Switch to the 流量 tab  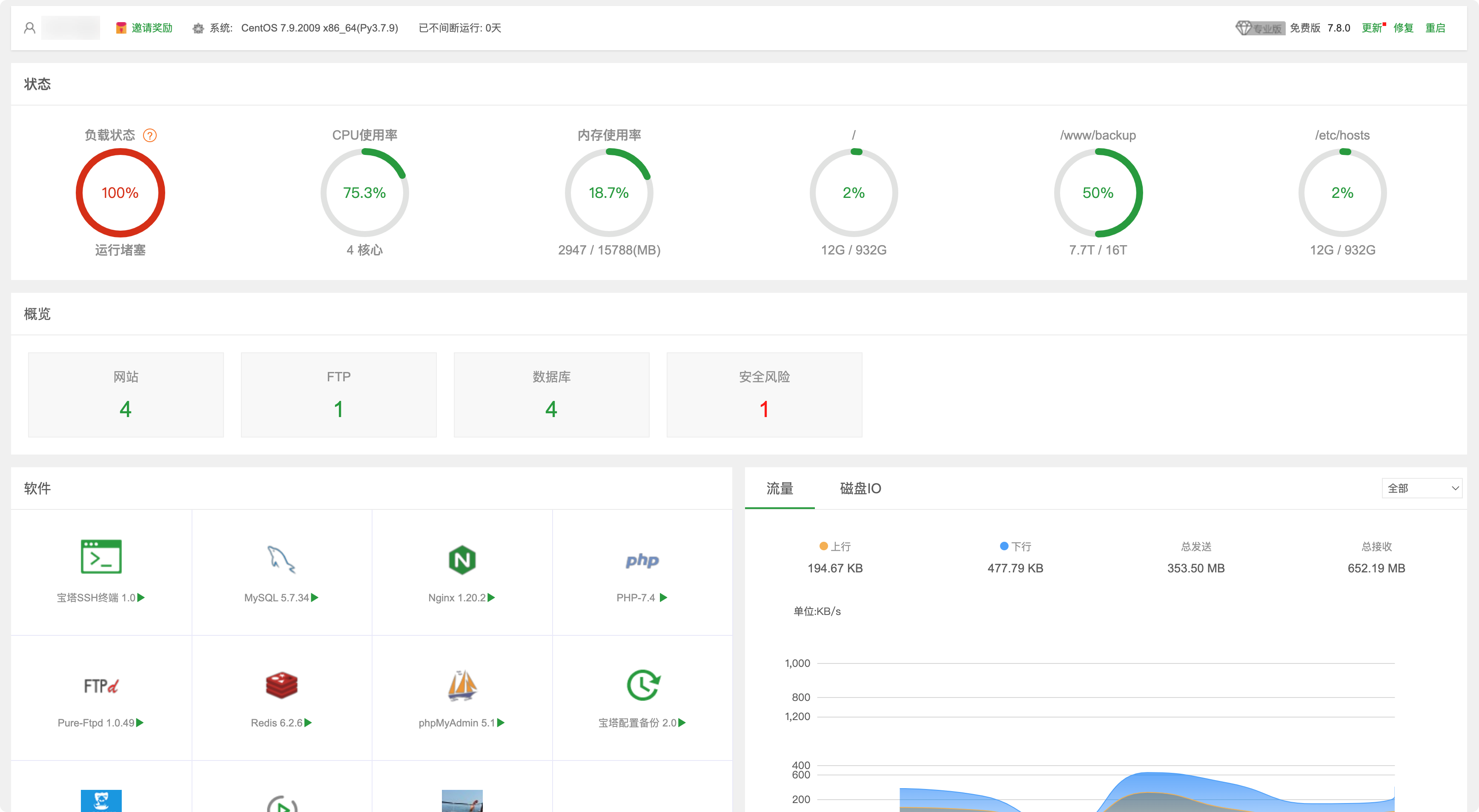(780, 488)
